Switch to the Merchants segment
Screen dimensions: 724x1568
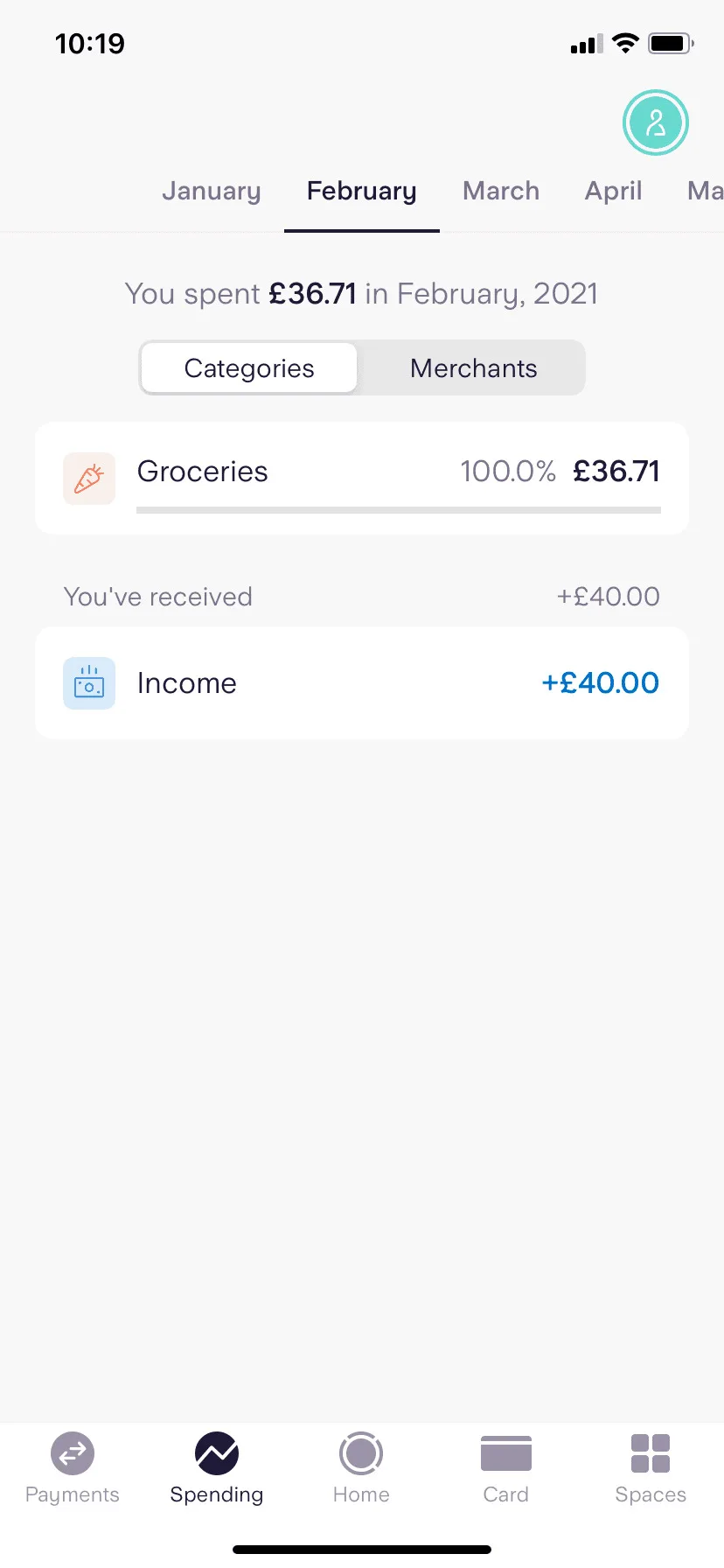(x=473, y=368)
